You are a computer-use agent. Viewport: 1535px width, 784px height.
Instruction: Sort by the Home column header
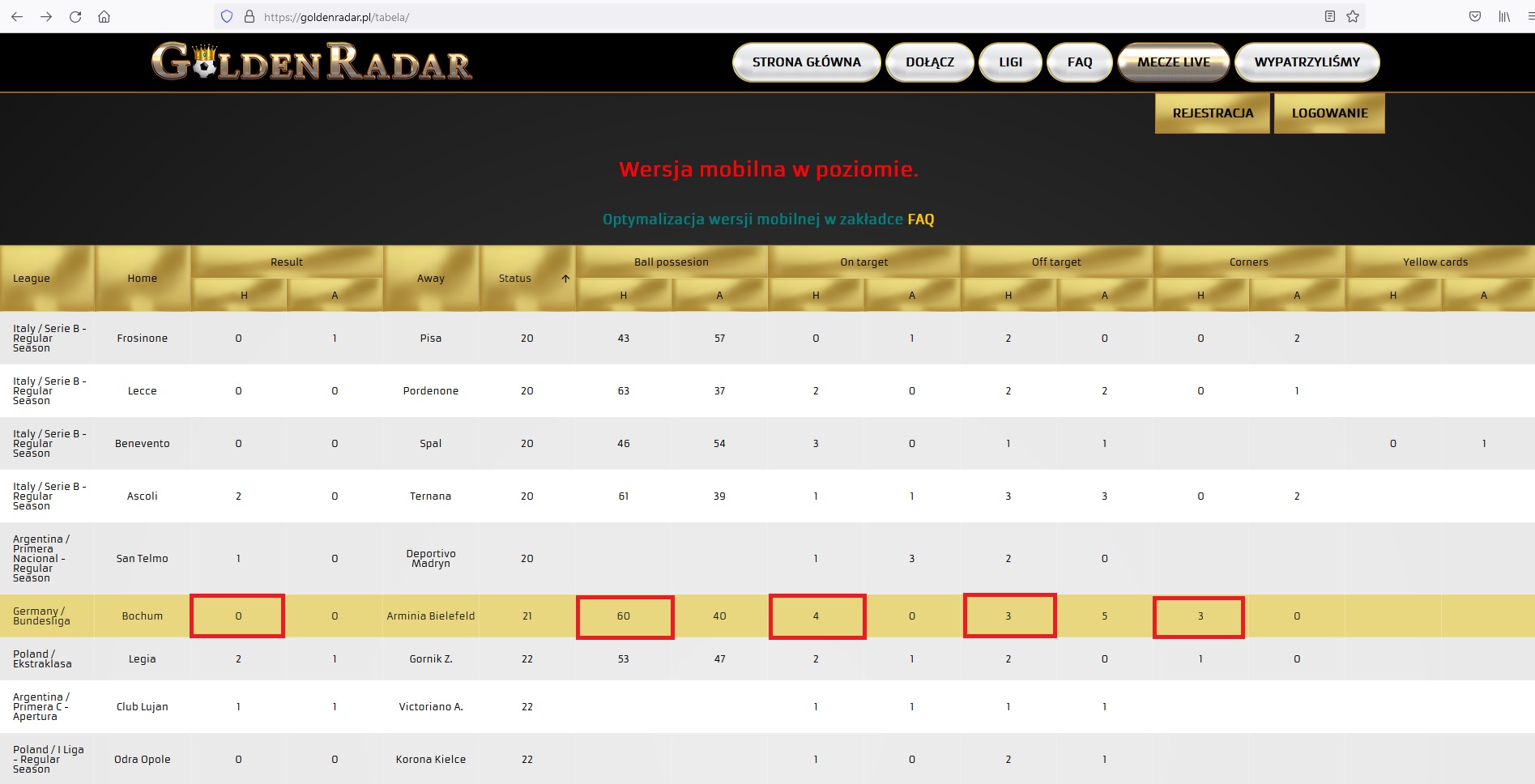coord(143,279)
